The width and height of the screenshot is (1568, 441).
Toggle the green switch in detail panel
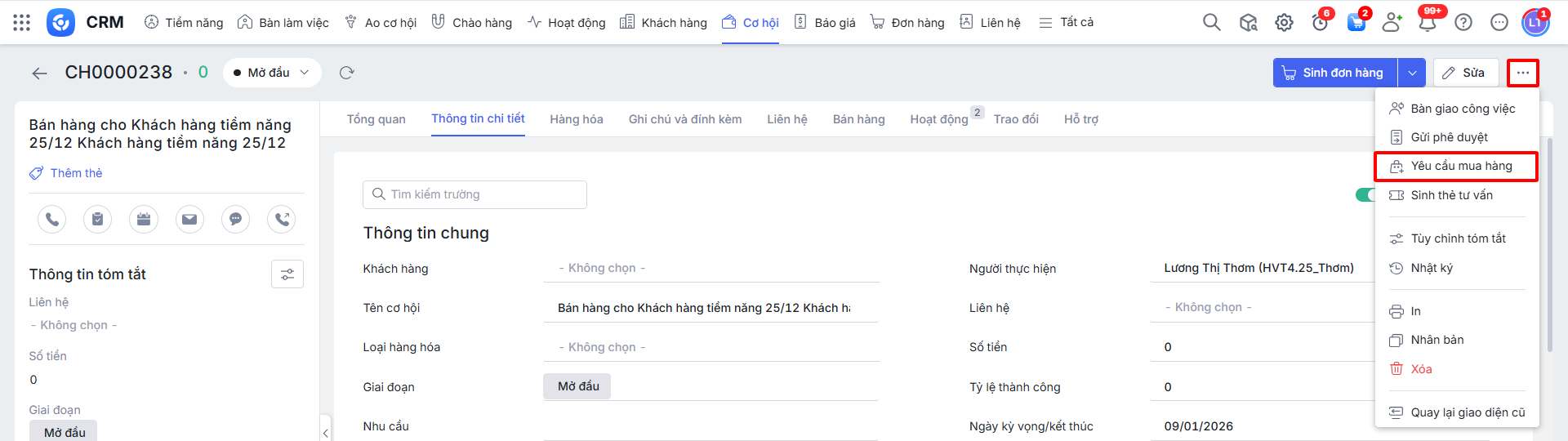pos(1365,194)
